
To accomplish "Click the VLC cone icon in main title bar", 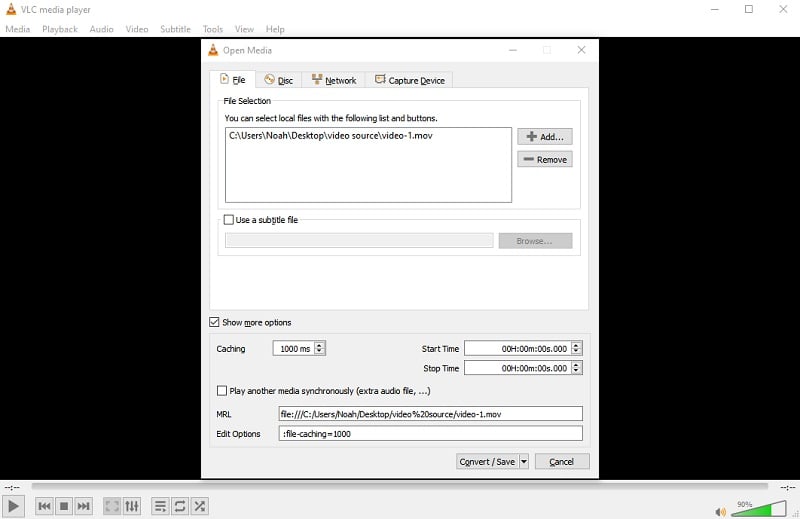I will click(x=11, y=9).
